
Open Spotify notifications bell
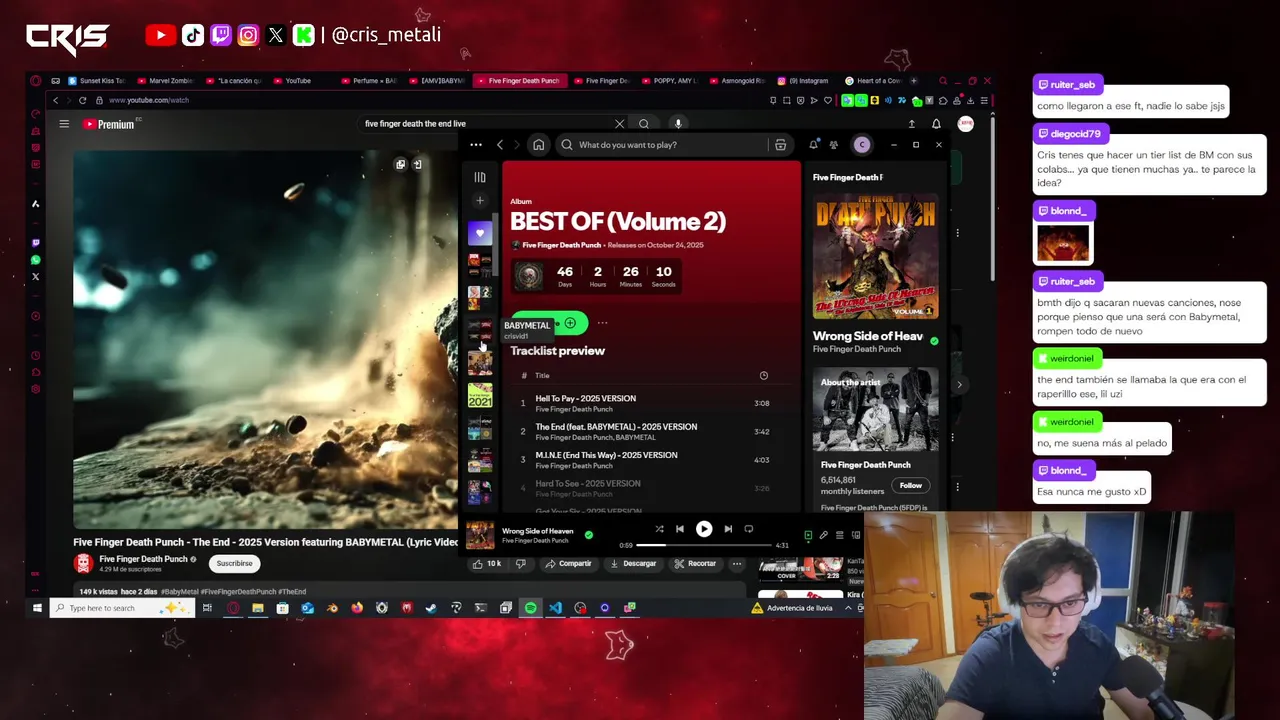pyautogui.click(x=814, y=145)
